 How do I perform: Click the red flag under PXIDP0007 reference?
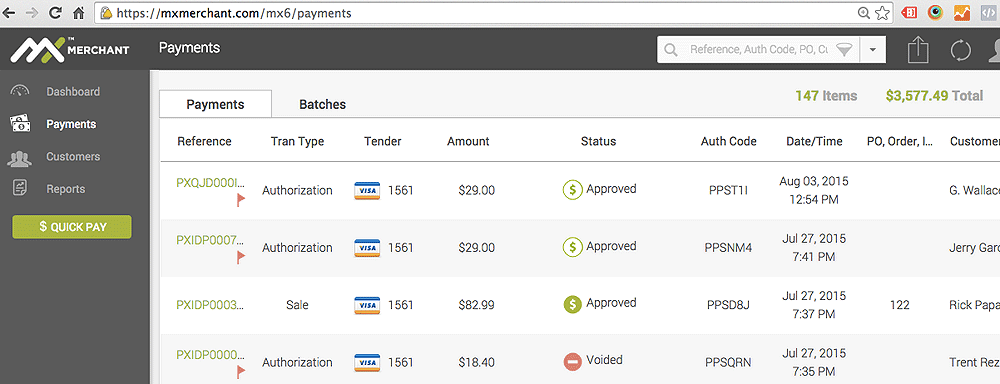pyautogui.click(x=241, y=258)
